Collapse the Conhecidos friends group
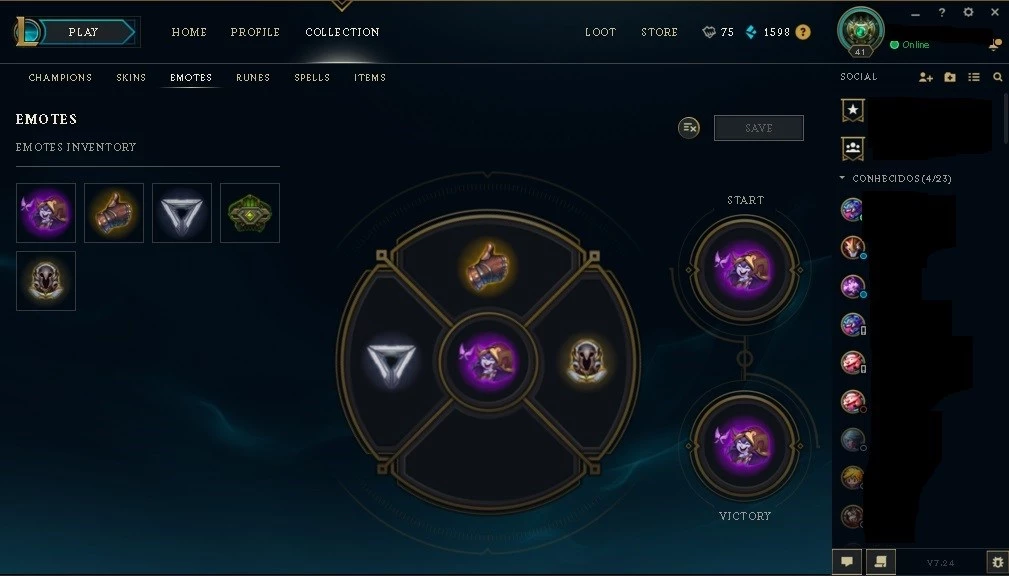 [x=842, y=178]
